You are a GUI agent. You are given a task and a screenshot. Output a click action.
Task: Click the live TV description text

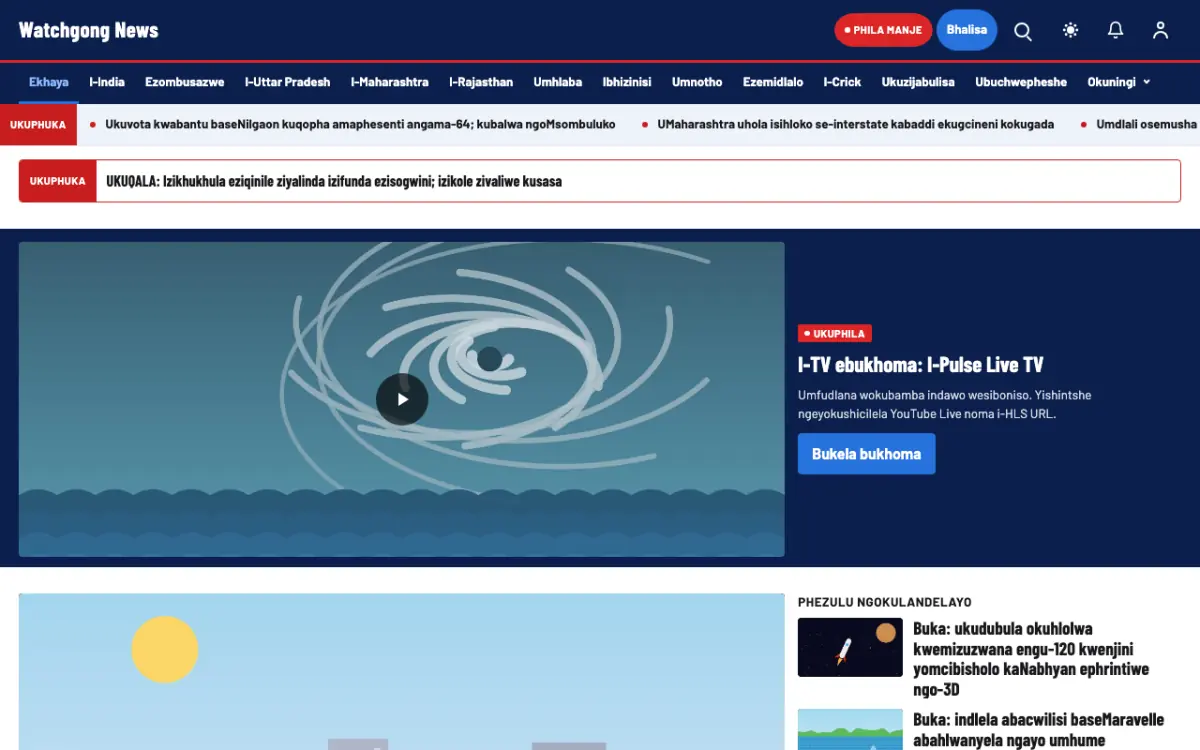(x=945, y=404)
